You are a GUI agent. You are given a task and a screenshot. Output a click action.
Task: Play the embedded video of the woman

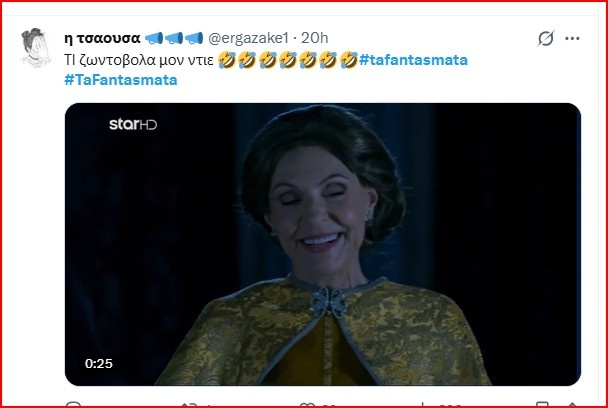click(x=323, y=244)
